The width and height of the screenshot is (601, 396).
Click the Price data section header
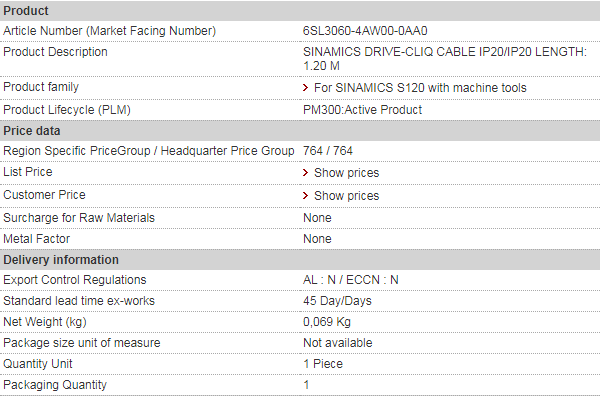pos(300,131)
